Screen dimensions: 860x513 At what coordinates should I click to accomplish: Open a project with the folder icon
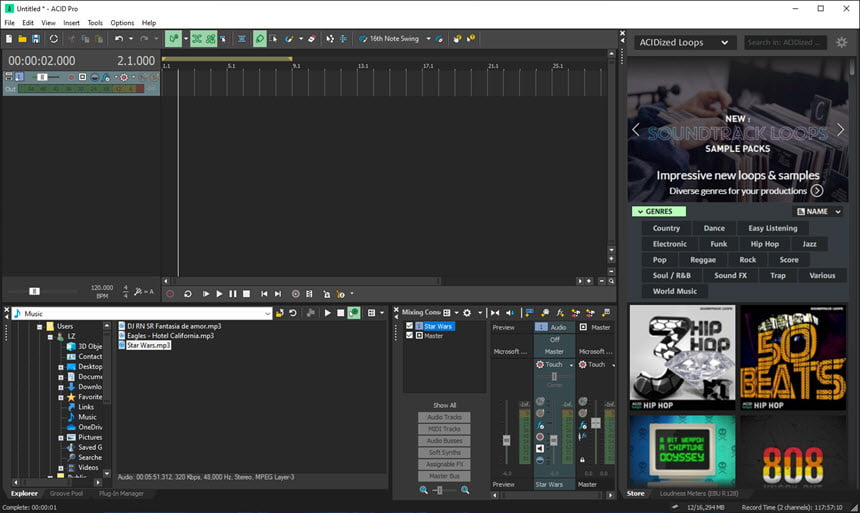click(x=22, y=39)
